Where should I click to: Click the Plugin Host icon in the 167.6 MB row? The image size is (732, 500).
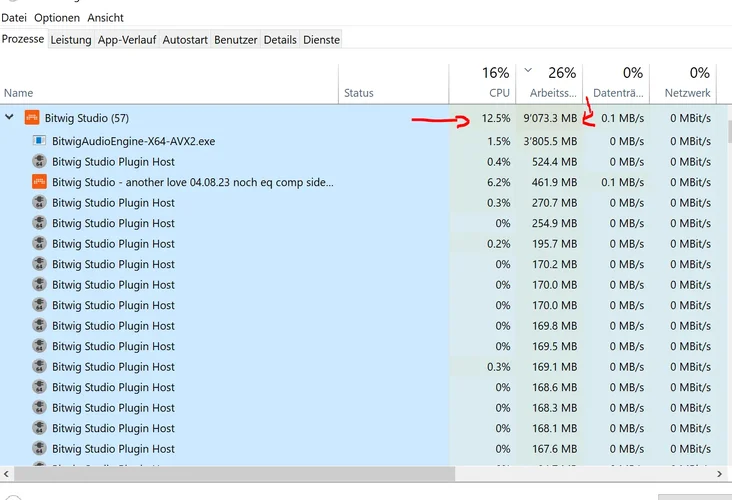pos(39,449)
